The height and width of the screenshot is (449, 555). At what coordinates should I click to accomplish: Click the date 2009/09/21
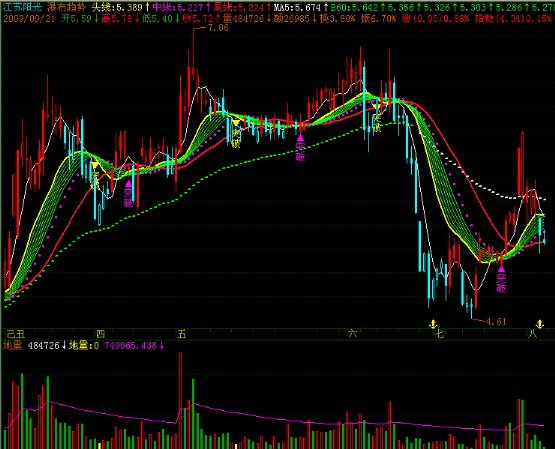(29, 18)
